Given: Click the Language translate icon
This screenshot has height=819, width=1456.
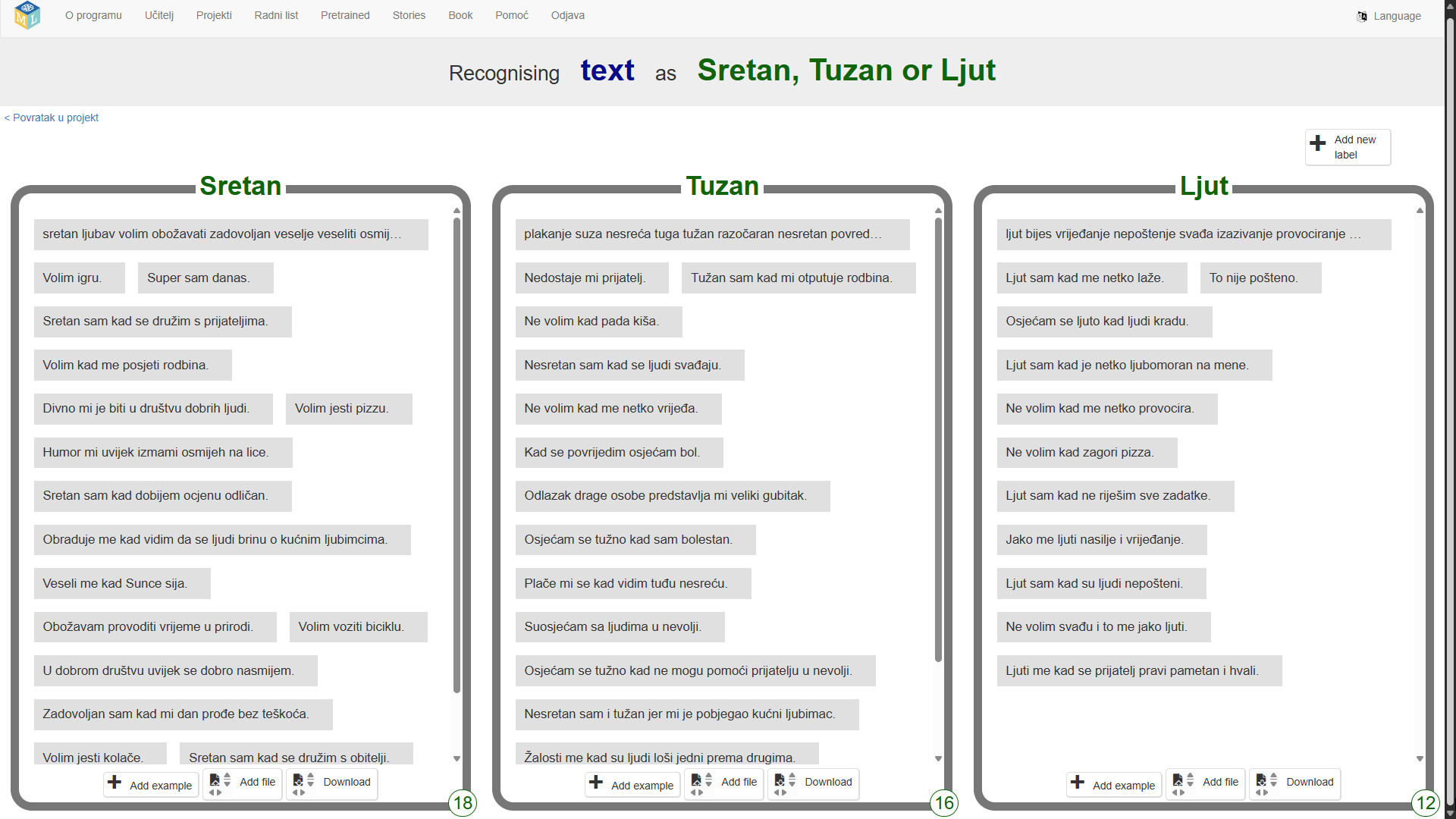Looking at the screenshot, I should click(1362, 16).
